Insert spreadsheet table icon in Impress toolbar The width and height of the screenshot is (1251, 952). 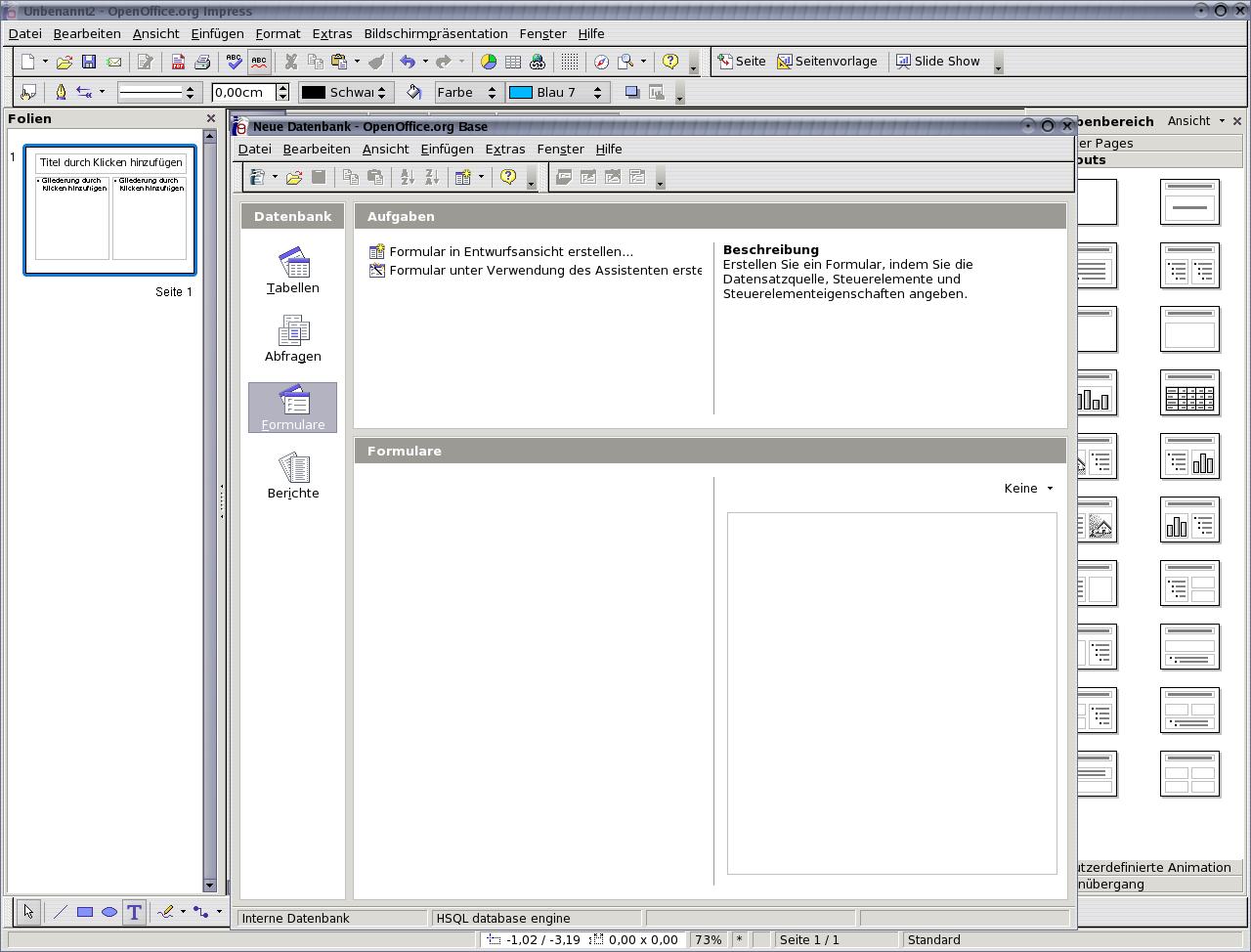pos(513,62)
